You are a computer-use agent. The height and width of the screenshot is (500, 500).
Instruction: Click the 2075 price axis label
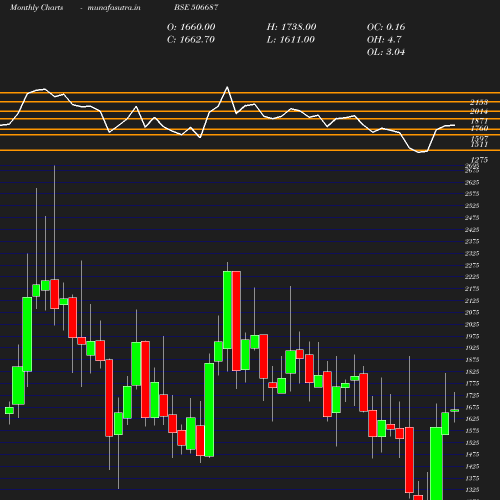[x=472, y=312]
